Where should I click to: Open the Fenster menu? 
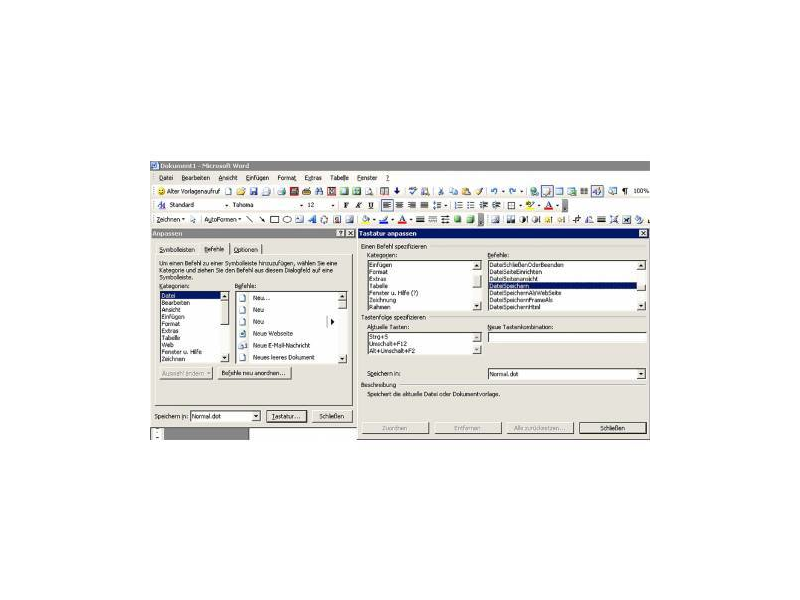pos(367,178)
